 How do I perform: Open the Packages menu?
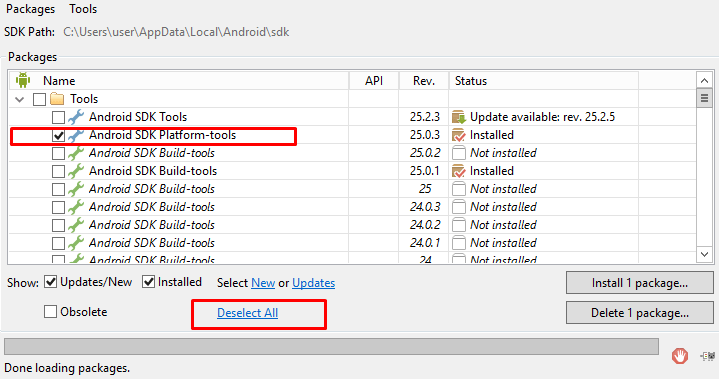[x=30, y=9]
